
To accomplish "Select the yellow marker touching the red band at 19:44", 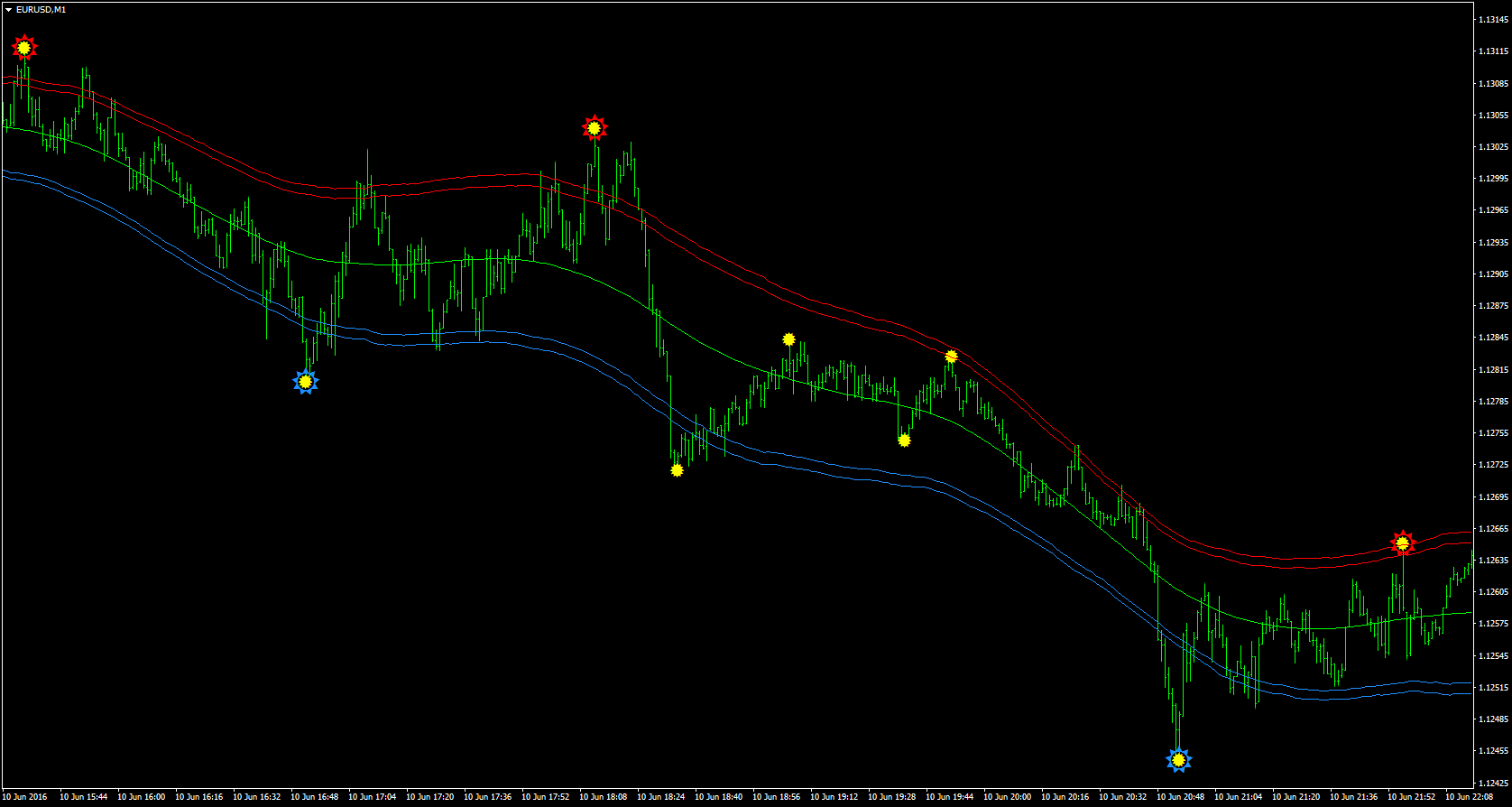I will point(951,357).
